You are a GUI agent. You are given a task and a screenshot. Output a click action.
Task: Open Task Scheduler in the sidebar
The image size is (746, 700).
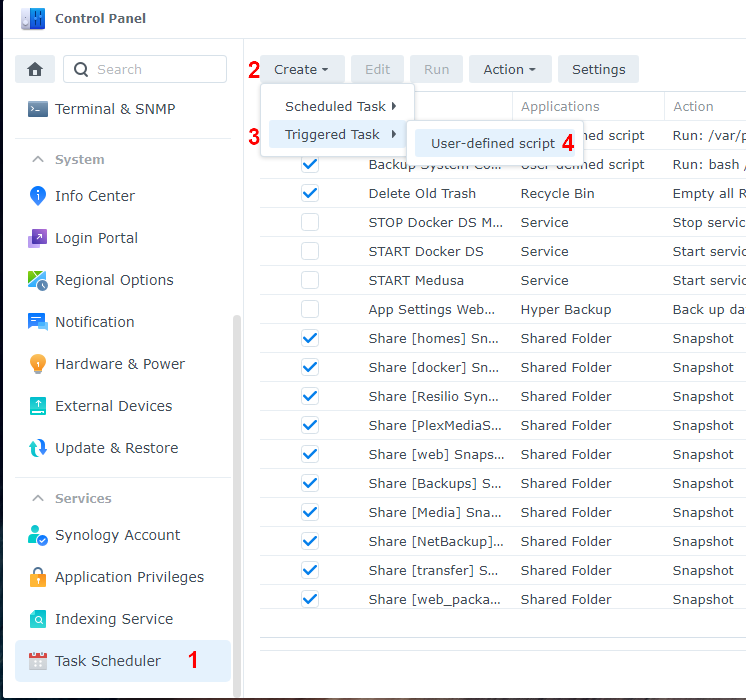[x=108, y=661]
